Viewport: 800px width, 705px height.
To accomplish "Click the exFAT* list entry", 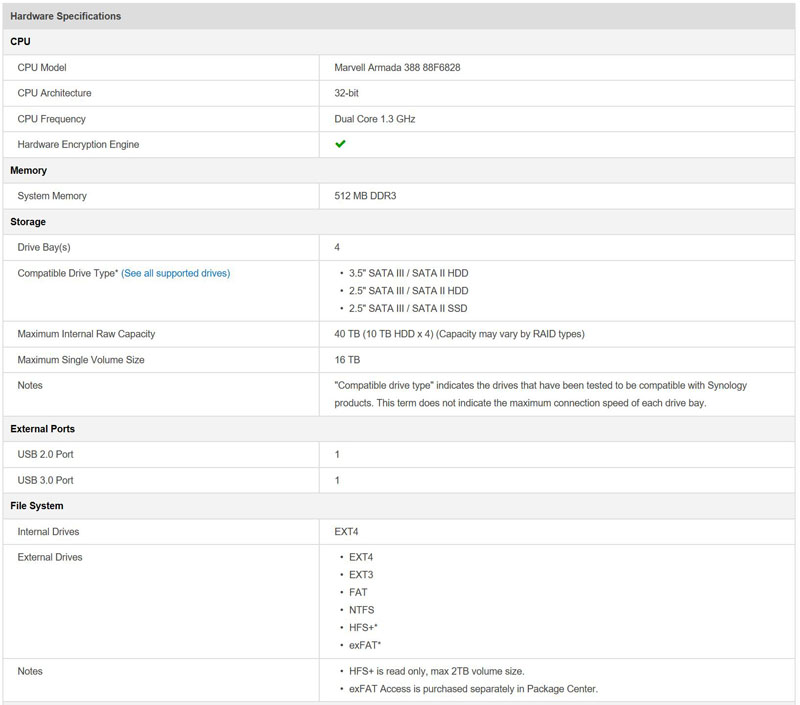I will (x=365, y=645).
